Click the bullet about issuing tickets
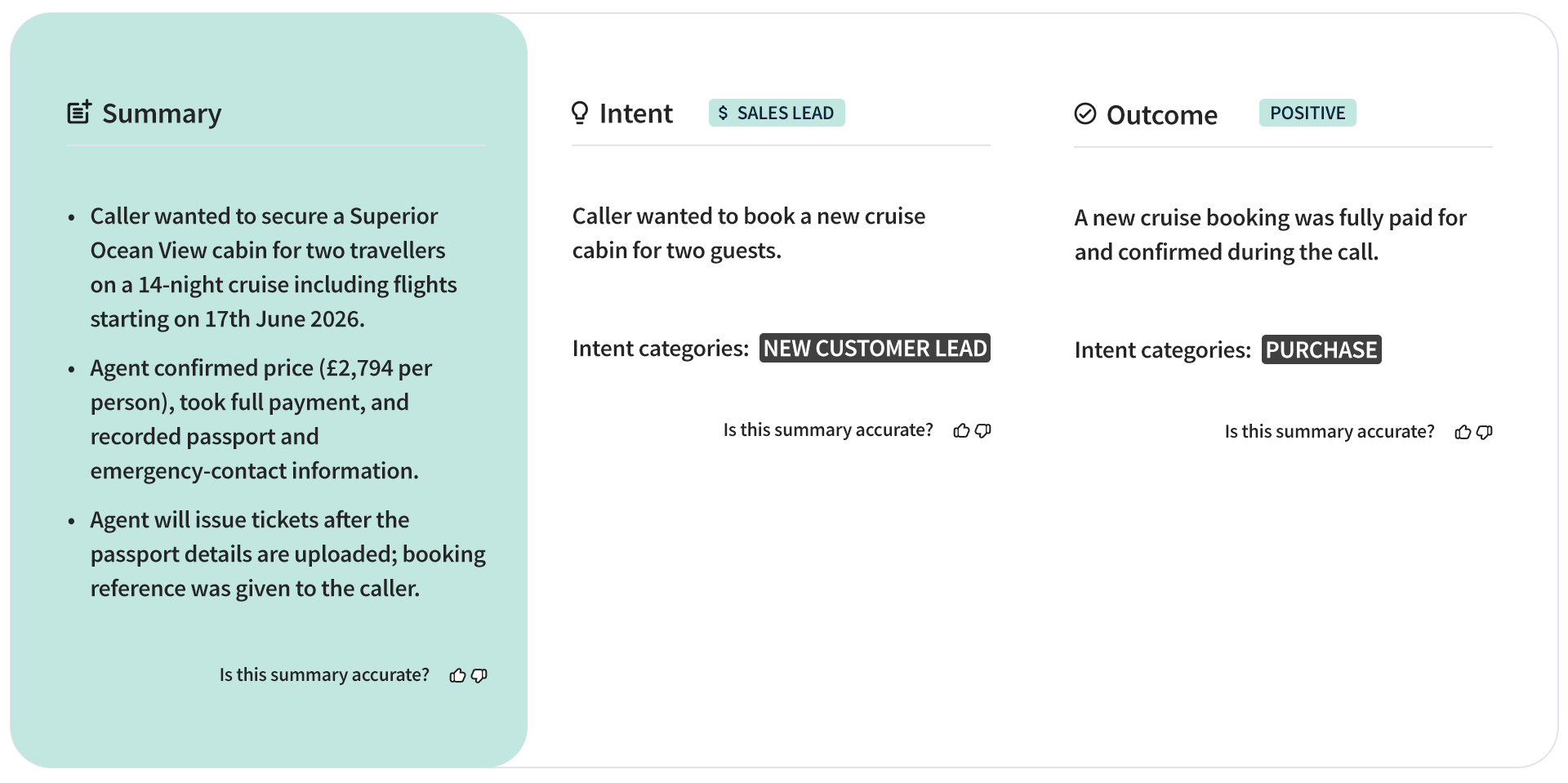 (x=287, y=554)
